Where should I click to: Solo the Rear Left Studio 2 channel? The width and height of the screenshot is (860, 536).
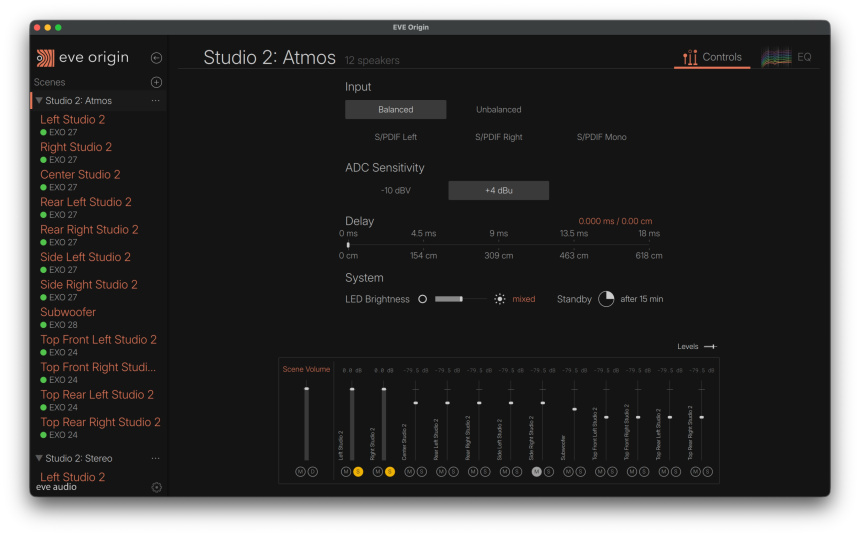[x=454, y=472]
